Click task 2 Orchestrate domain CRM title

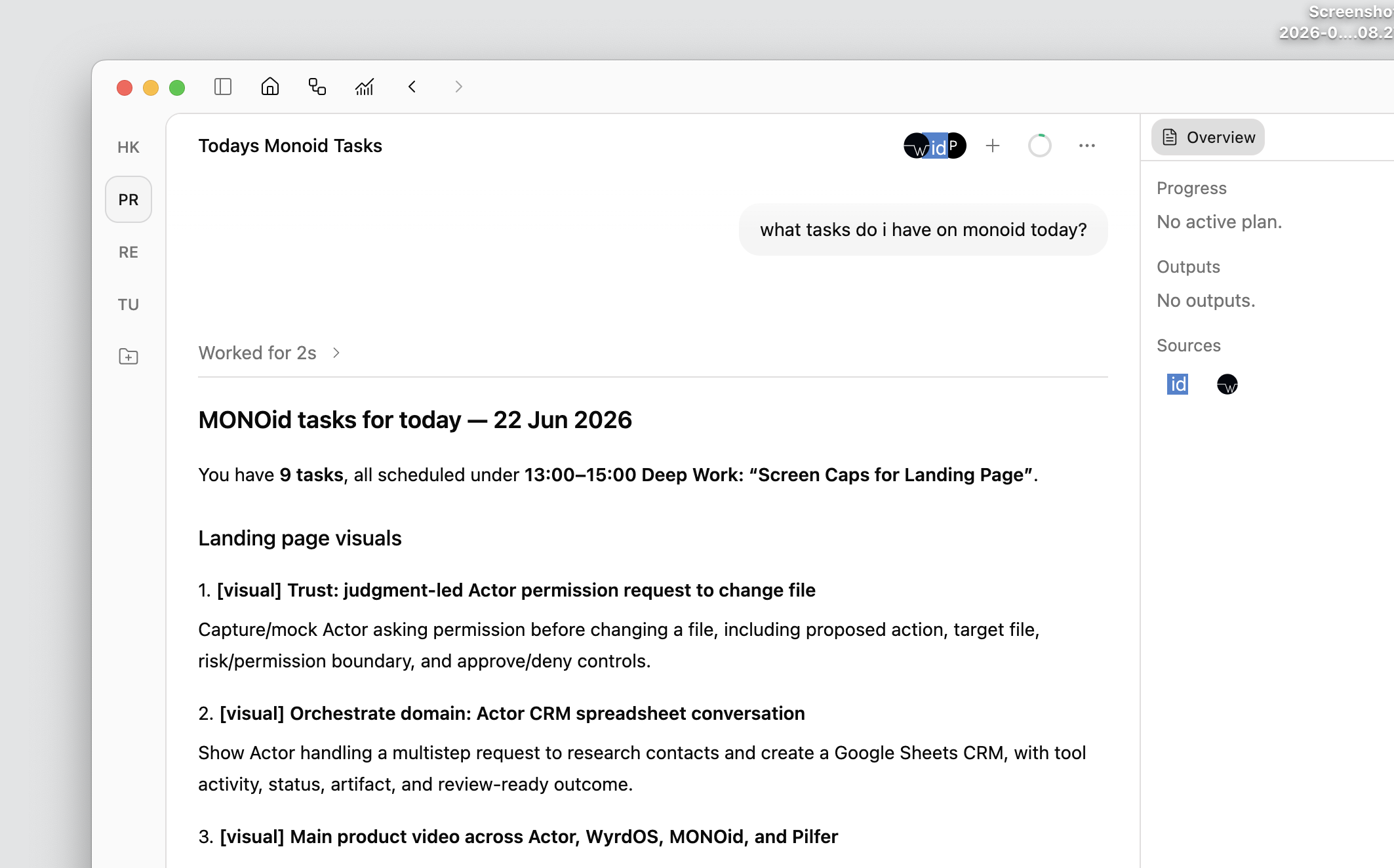502,713
